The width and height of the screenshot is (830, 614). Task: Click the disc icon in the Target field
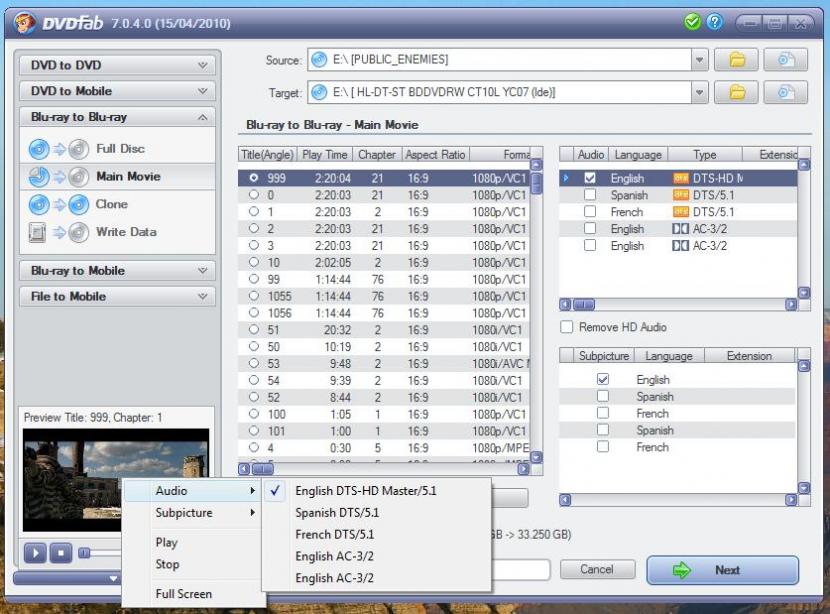point(319,93)
